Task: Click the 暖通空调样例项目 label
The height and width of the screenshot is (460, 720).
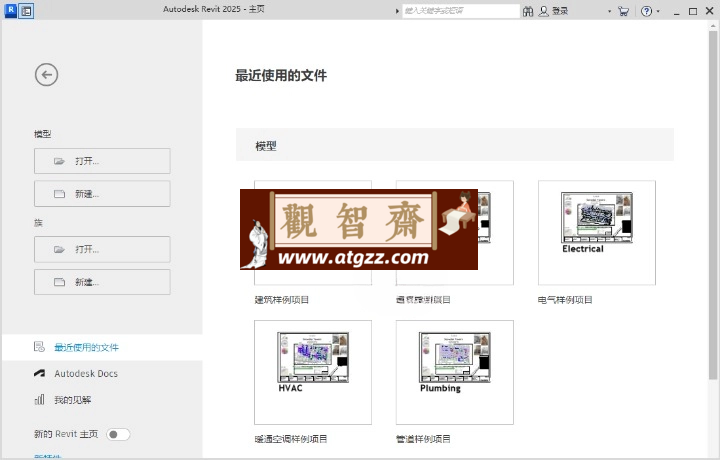Action: 291,439
